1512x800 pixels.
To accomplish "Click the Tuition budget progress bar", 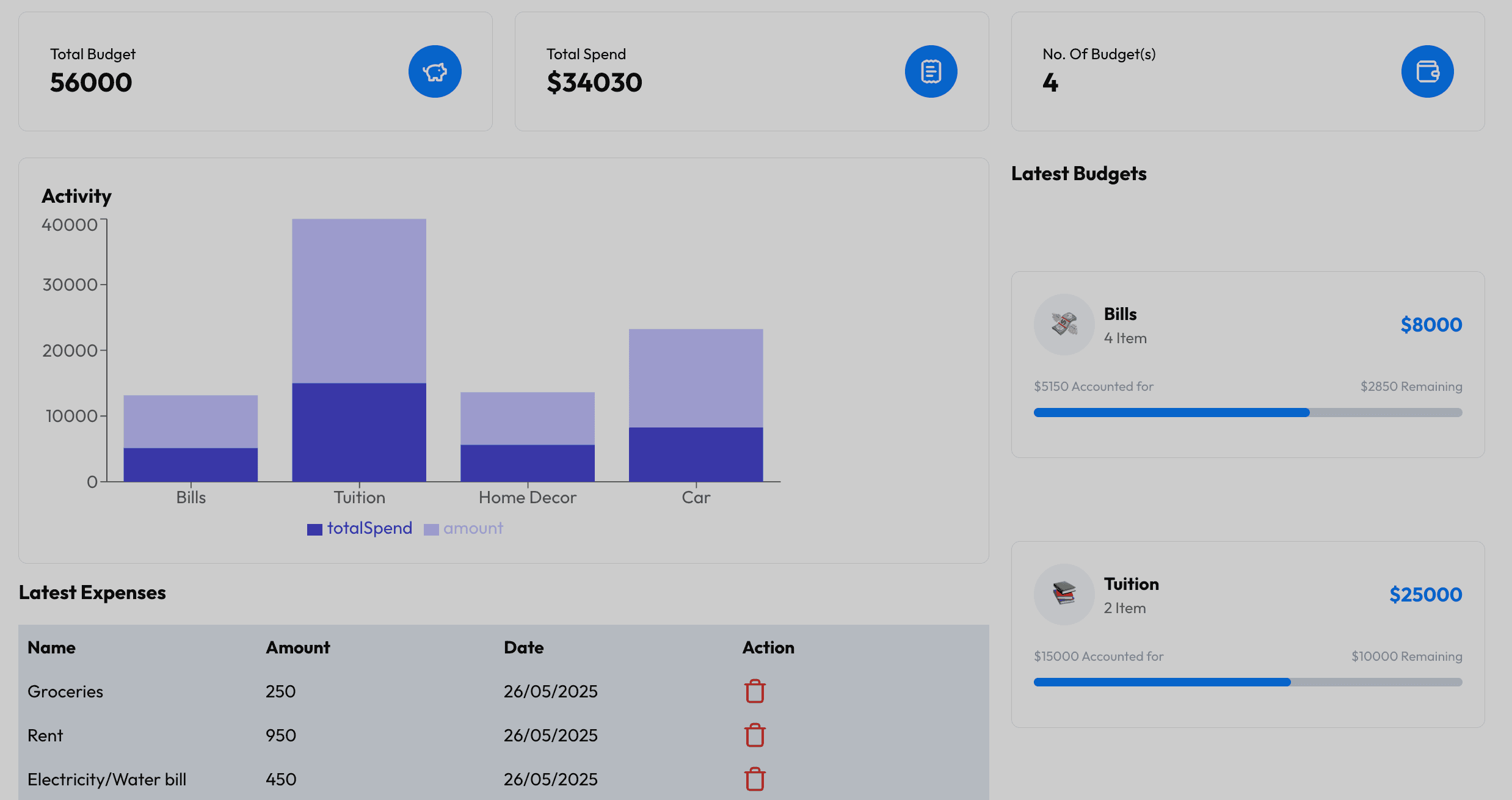I will (1248, 682).
